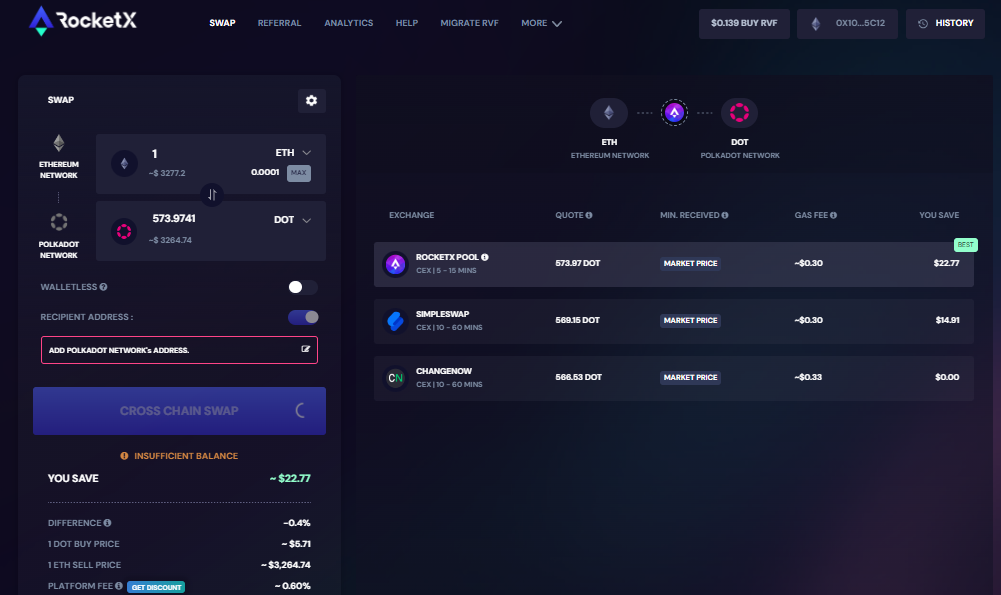The width and height of the screenshot is (1001, 595).
Task: Click the $14.91 savings value
Action: tap(947, 320)
